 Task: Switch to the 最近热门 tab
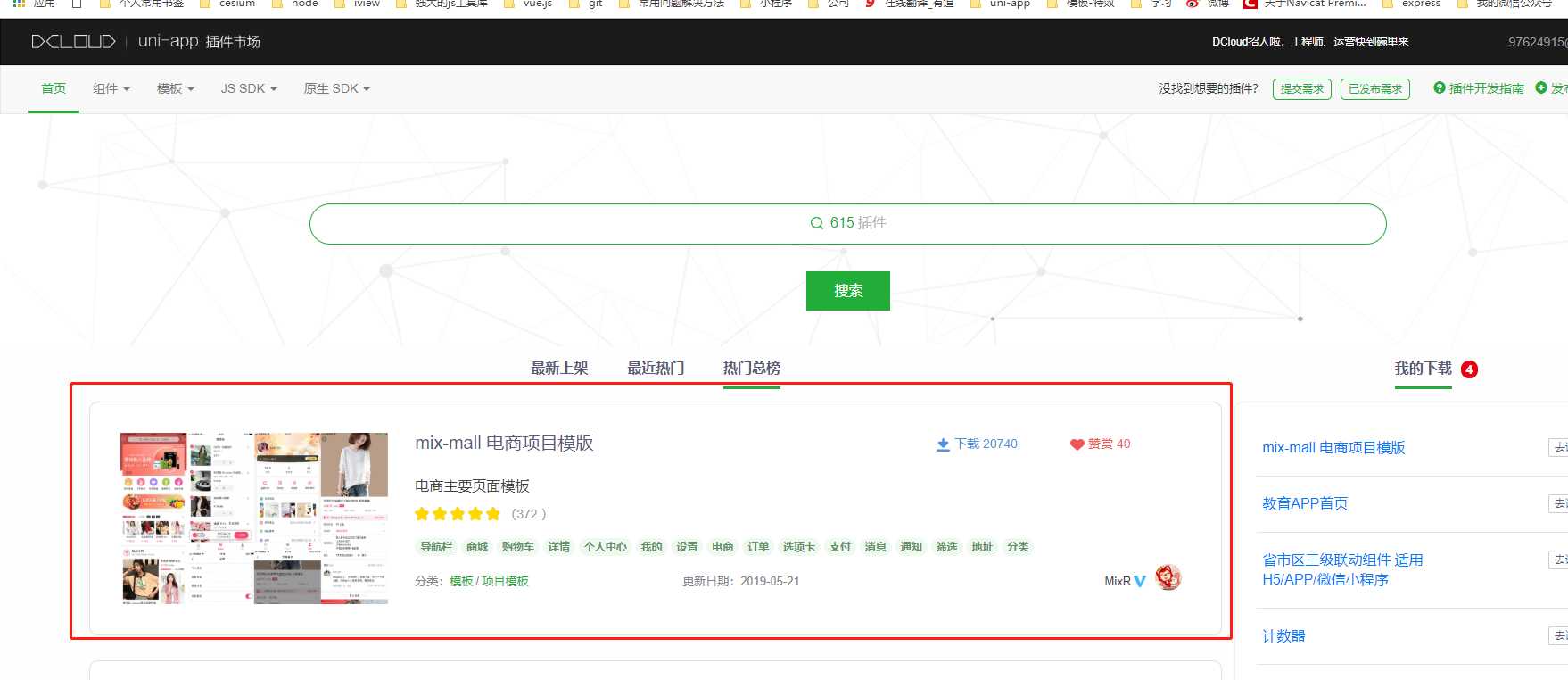click(x=656, y=369)
